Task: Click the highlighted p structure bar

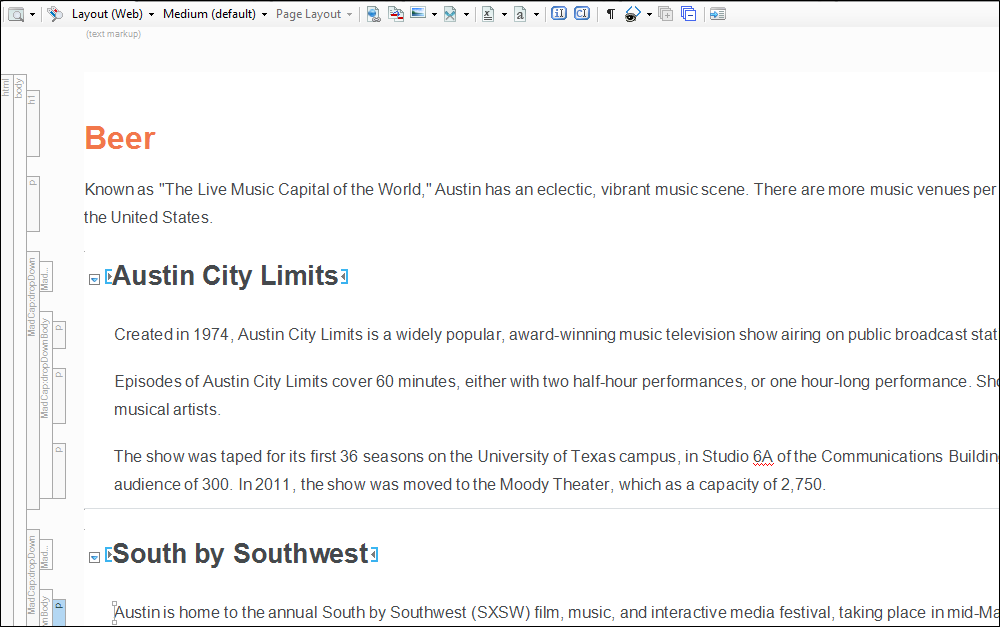Action: point(59,613)
